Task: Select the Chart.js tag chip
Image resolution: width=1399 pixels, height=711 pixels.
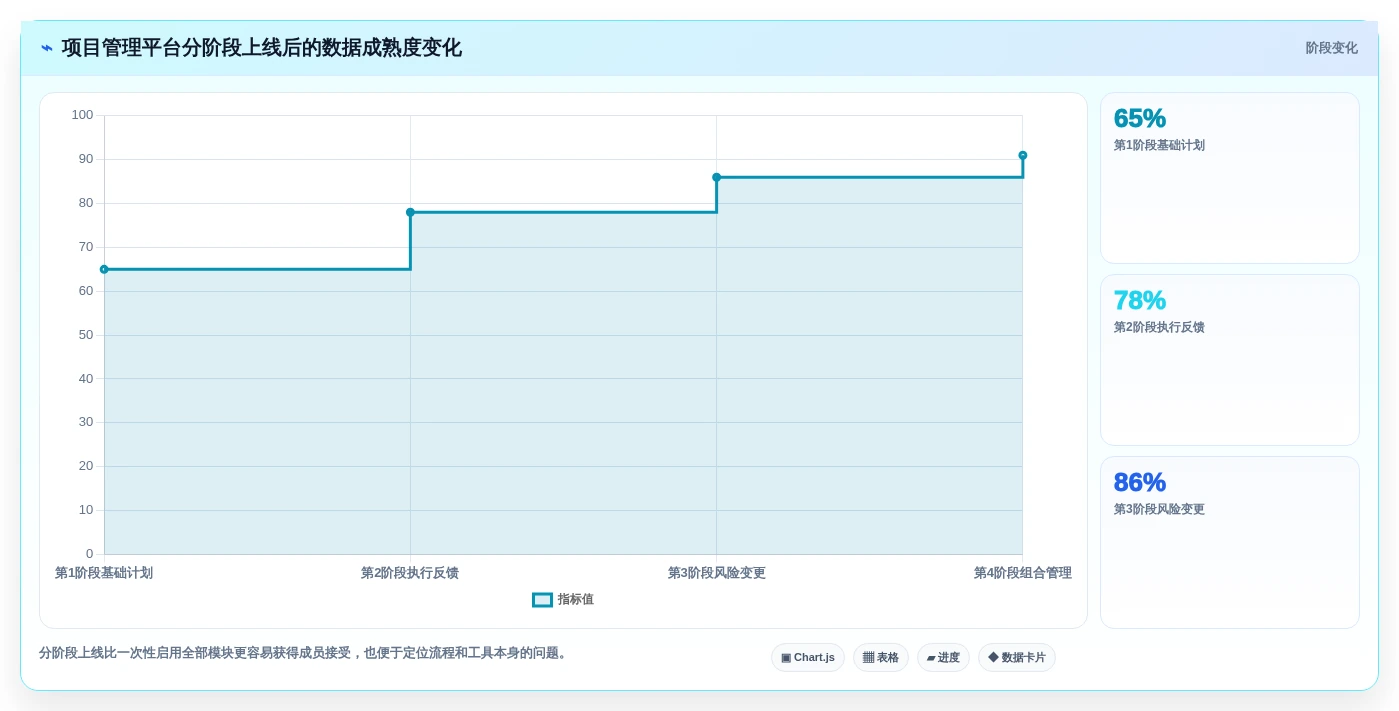Action: click(808, 658)
